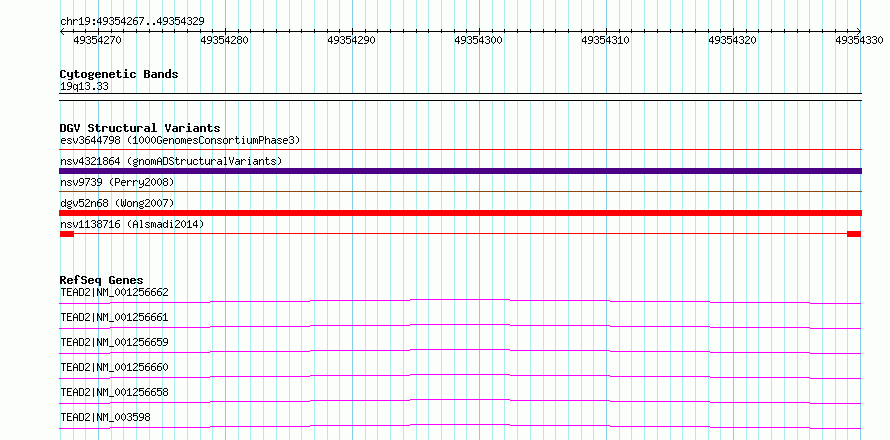The width and height of the screenshot is (890, 440).
Task: Open transcript TEAD2|NM_001256658
Action: 114,392
